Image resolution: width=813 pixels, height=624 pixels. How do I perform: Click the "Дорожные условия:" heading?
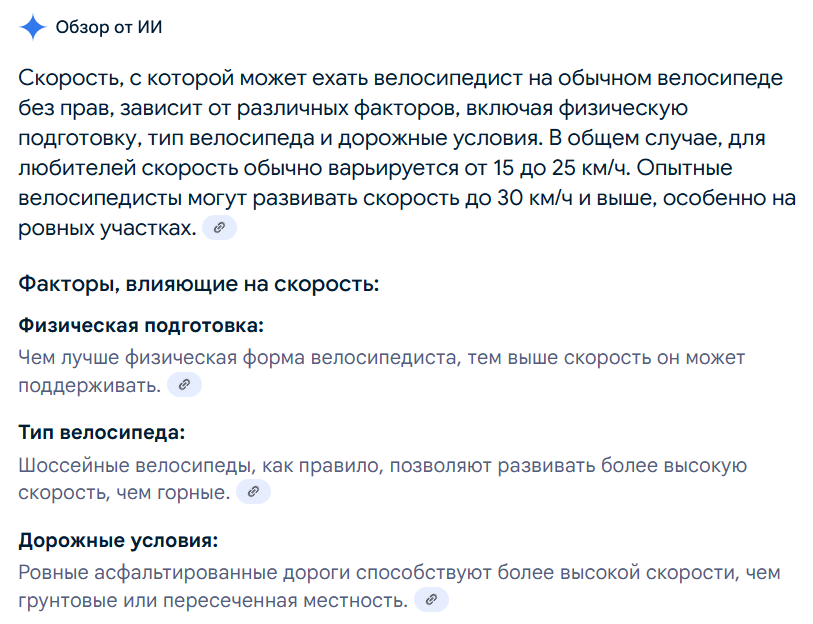click(x=118, y=541)
